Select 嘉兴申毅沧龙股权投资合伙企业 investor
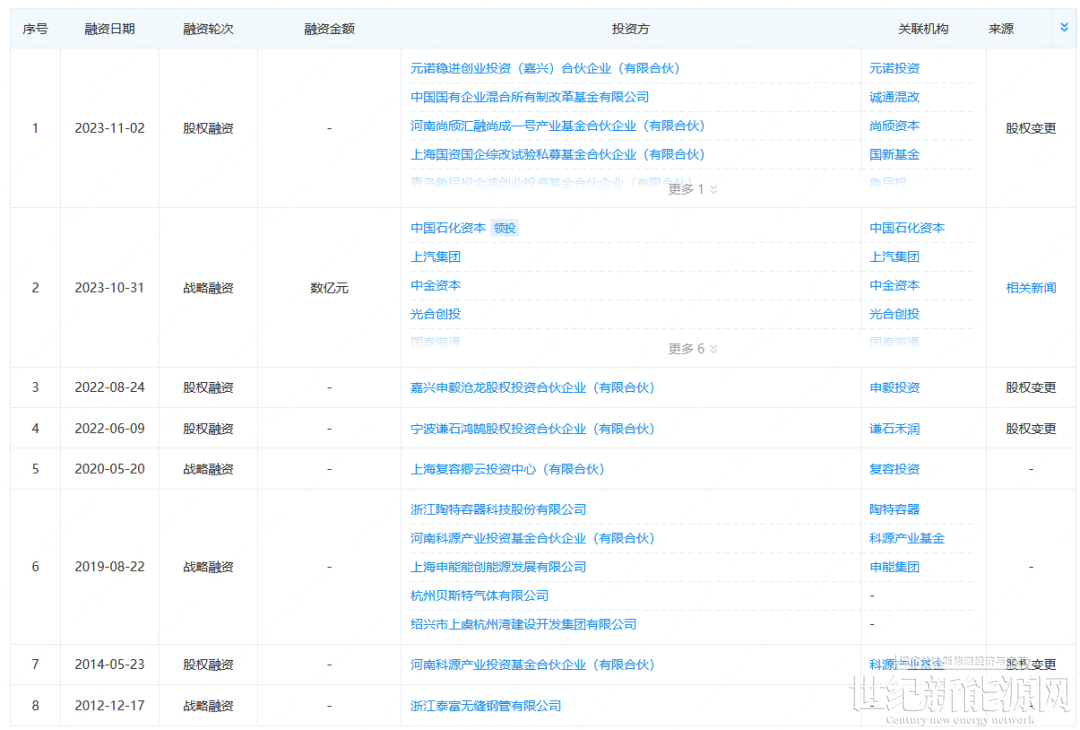 [x=532, y=388]
